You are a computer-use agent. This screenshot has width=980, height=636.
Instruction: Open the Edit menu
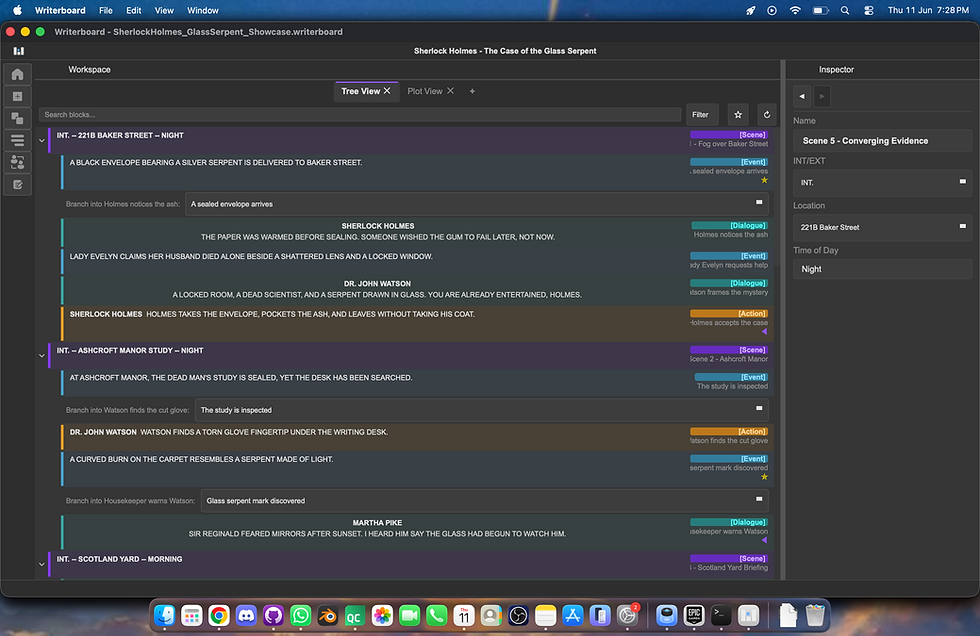coord(133,11)
